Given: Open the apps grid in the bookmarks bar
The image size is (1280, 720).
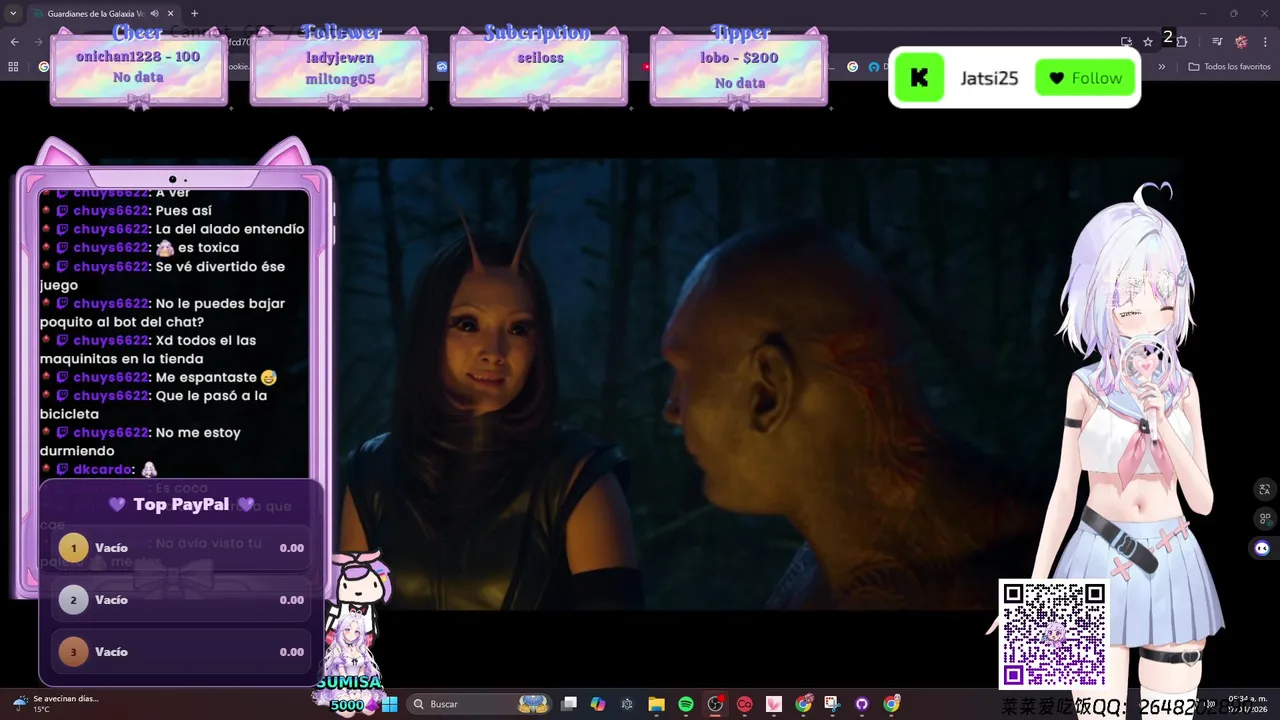Looking at the screenshot, I should pos(13,67).
